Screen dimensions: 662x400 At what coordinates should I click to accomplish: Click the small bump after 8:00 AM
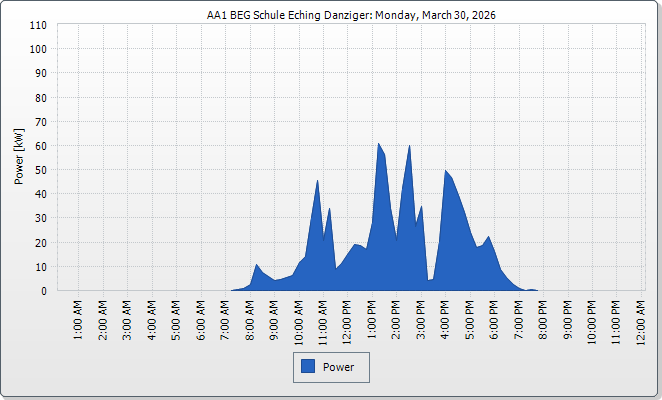coord(257,267)
